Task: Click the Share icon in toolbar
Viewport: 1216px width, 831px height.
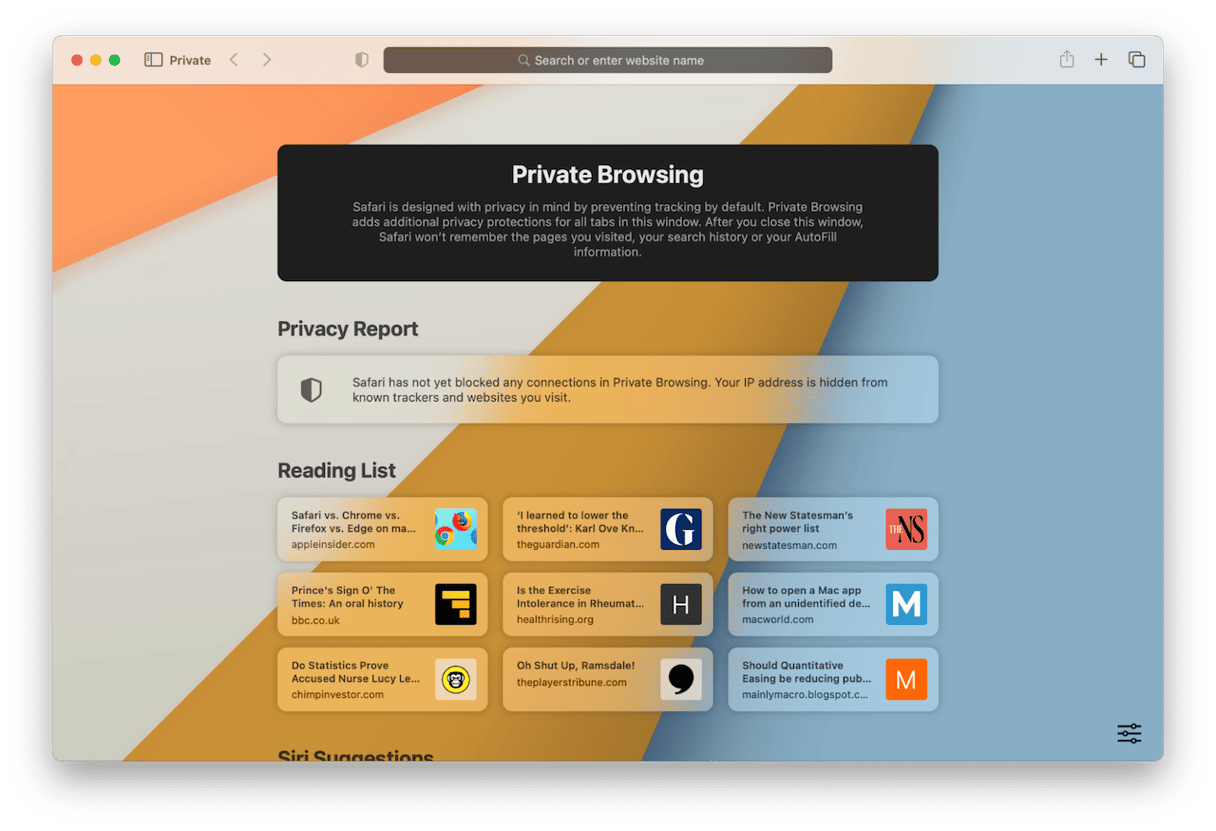Action: tap(1067, 60)
